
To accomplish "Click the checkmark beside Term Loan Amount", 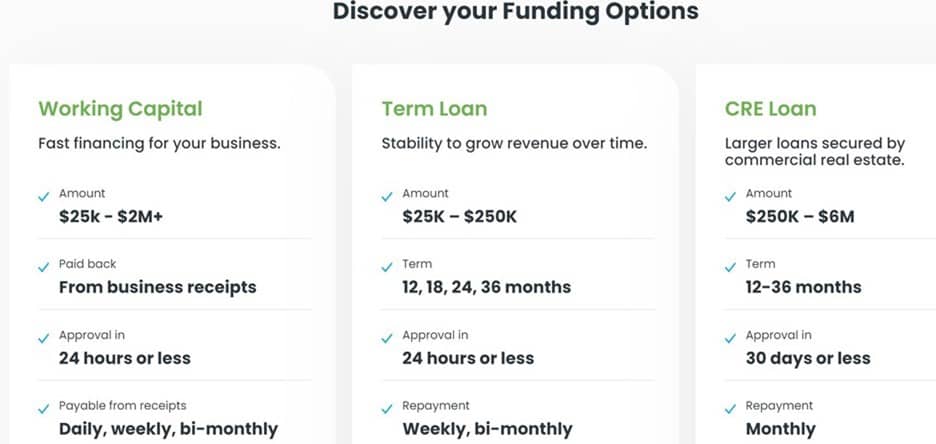I will (387, 197).
